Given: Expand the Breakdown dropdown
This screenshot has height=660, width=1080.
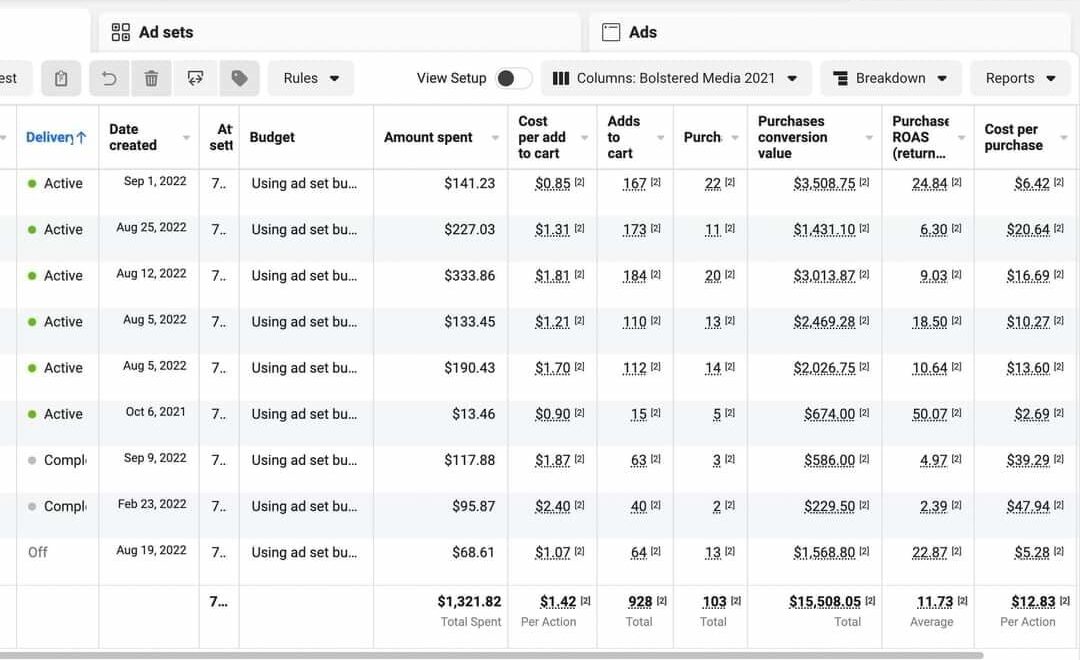Looking at the screenshot, I should click(x=890, y=78).
